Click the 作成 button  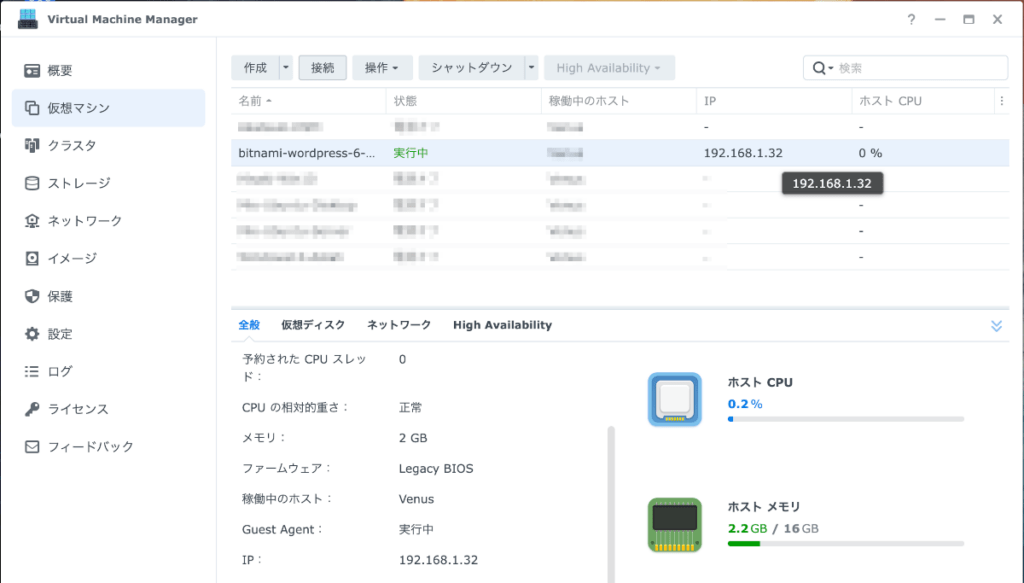click(x=255, y=68)
